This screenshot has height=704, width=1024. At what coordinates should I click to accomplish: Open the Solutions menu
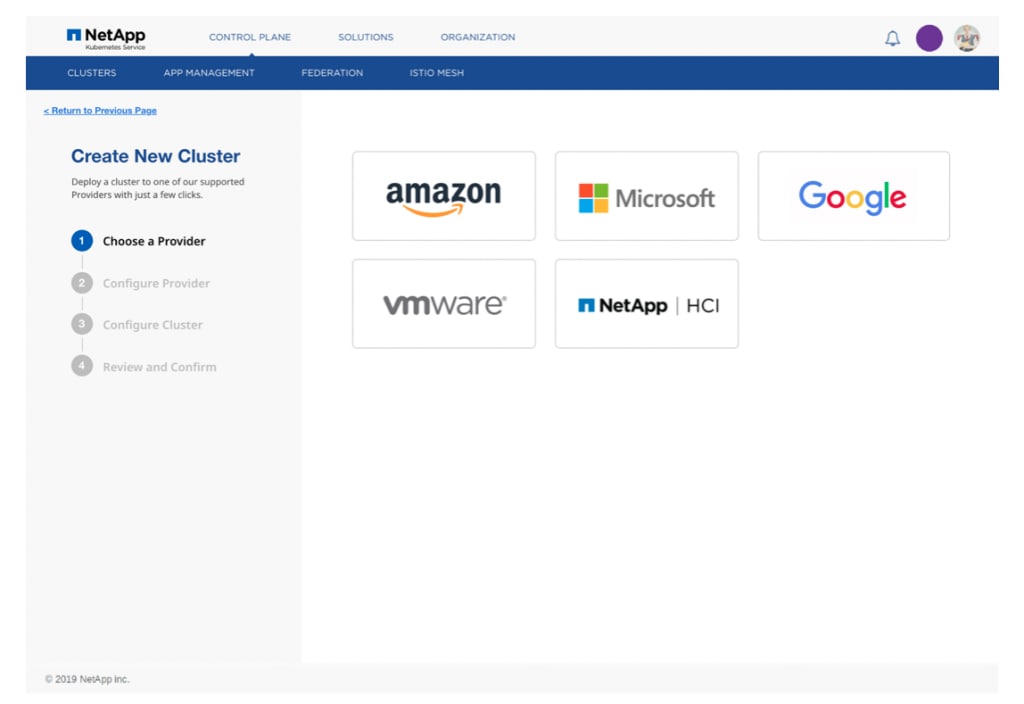(x=365, y=38)
